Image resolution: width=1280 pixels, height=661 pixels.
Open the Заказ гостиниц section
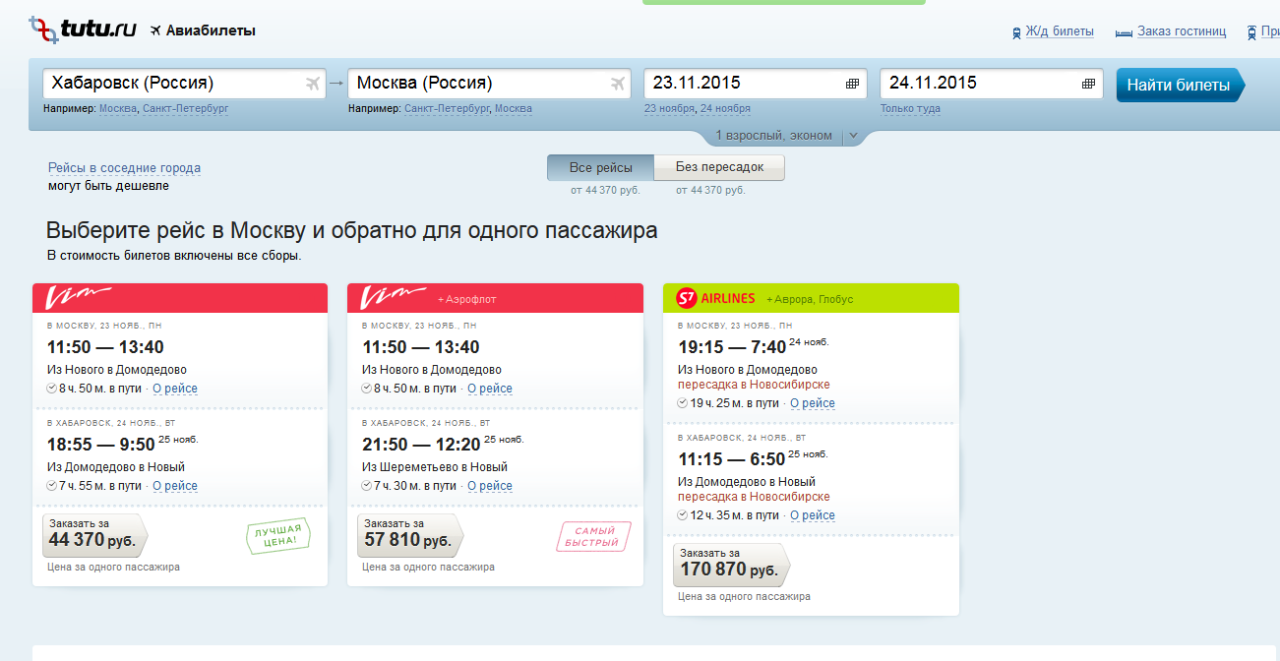click(x=1181, y=31)
